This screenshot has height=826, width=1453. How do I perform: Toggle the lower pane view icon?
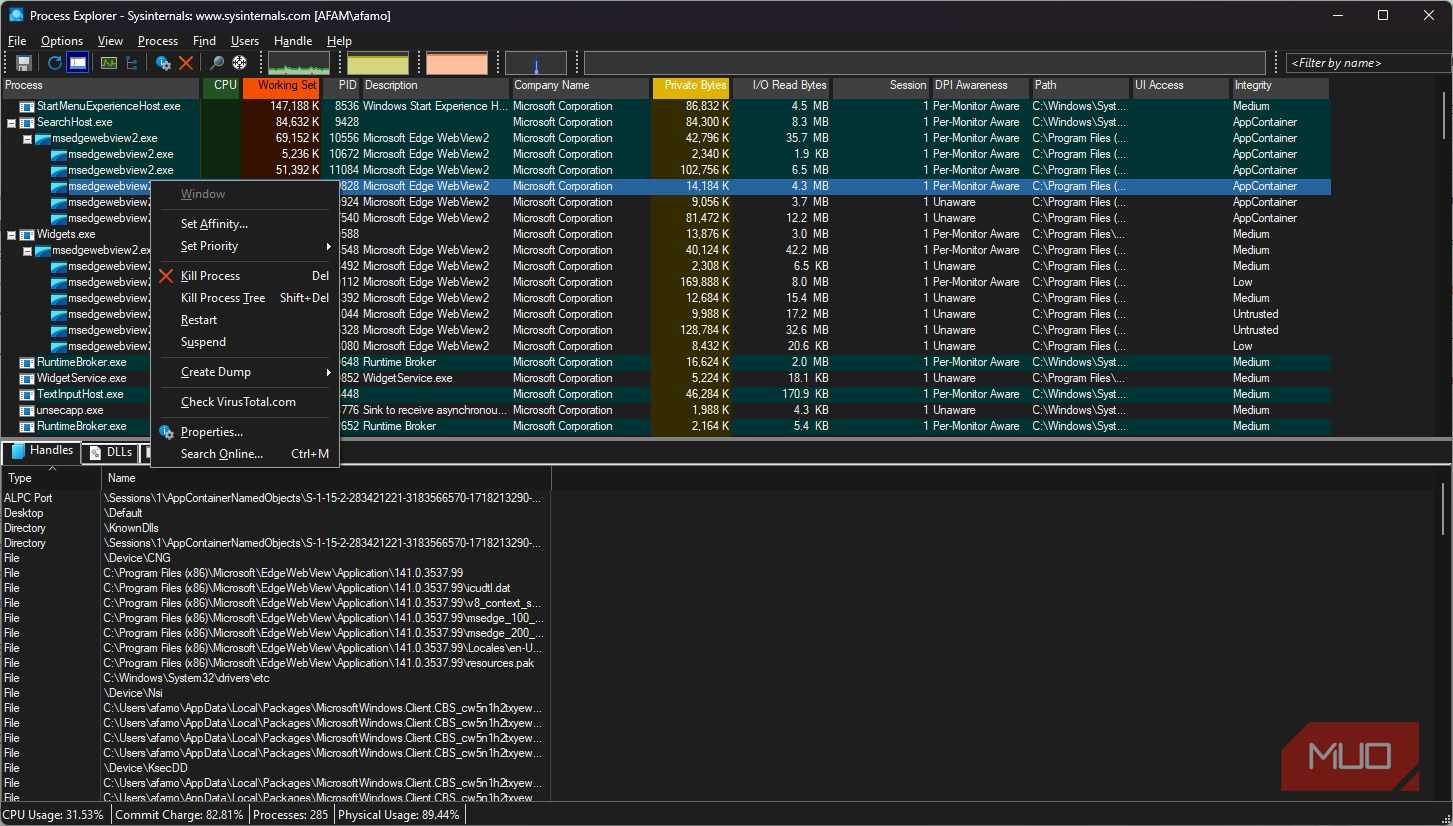coord(77,63)
